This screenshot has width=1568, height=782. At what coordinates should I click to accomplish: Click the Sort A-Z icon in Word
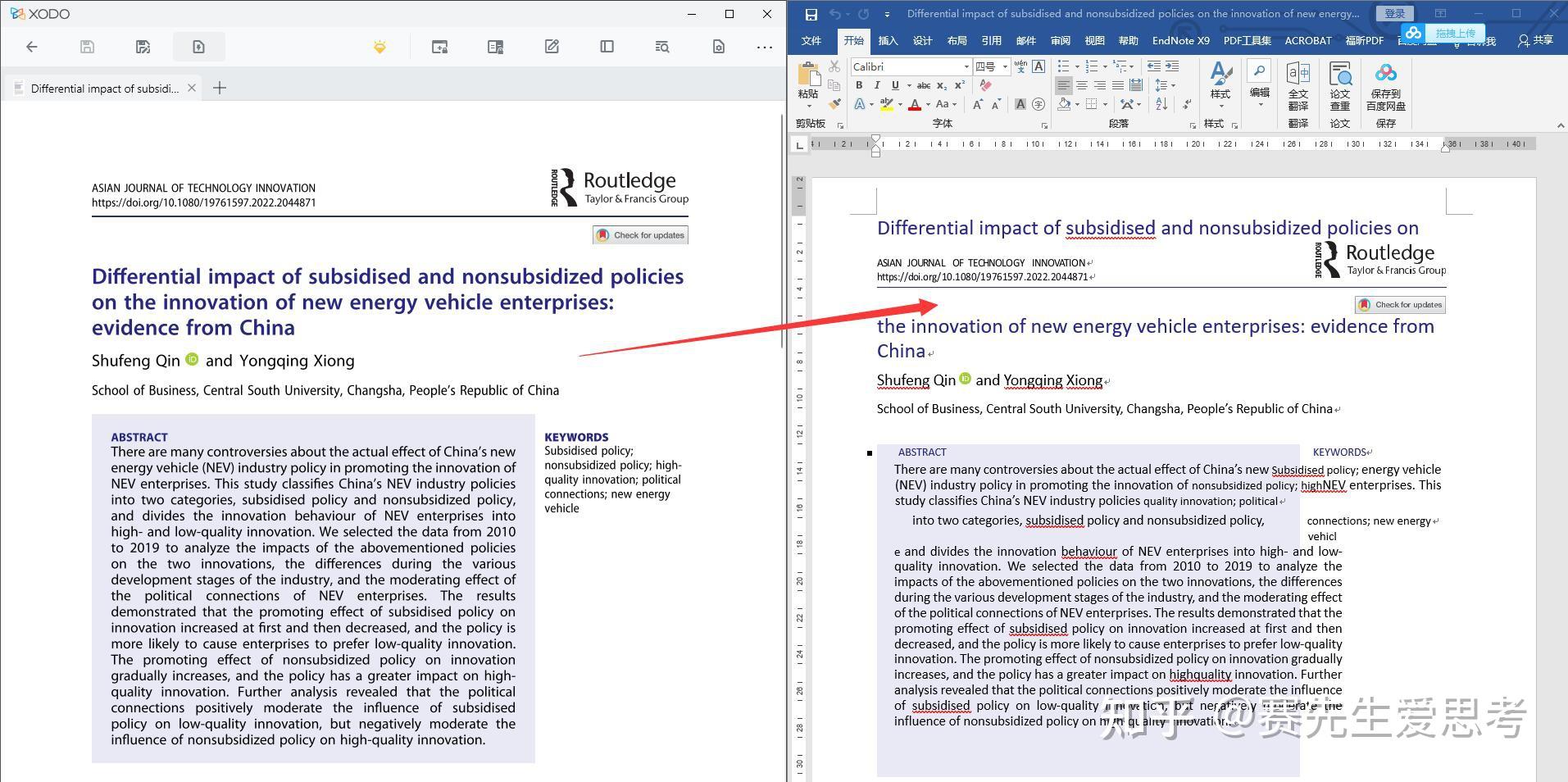(1161, 104)
